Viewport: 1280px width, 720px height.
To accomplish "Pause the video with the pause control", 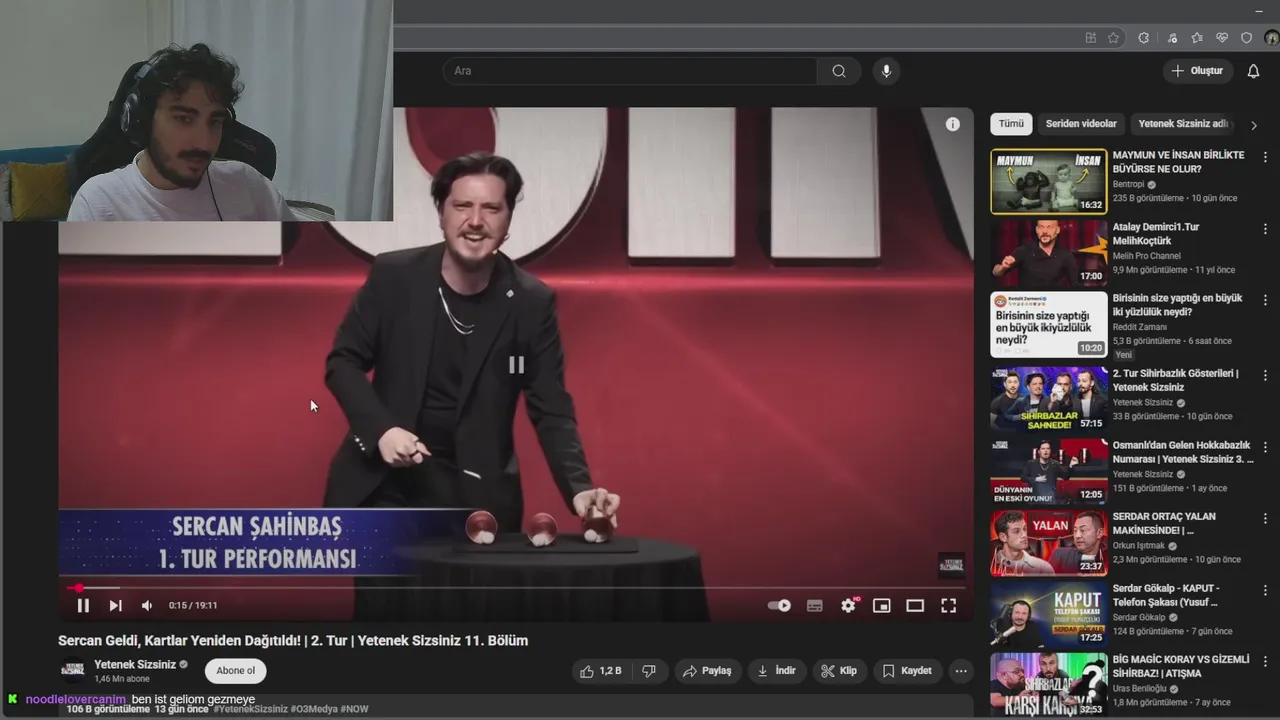I will point(83,605).
